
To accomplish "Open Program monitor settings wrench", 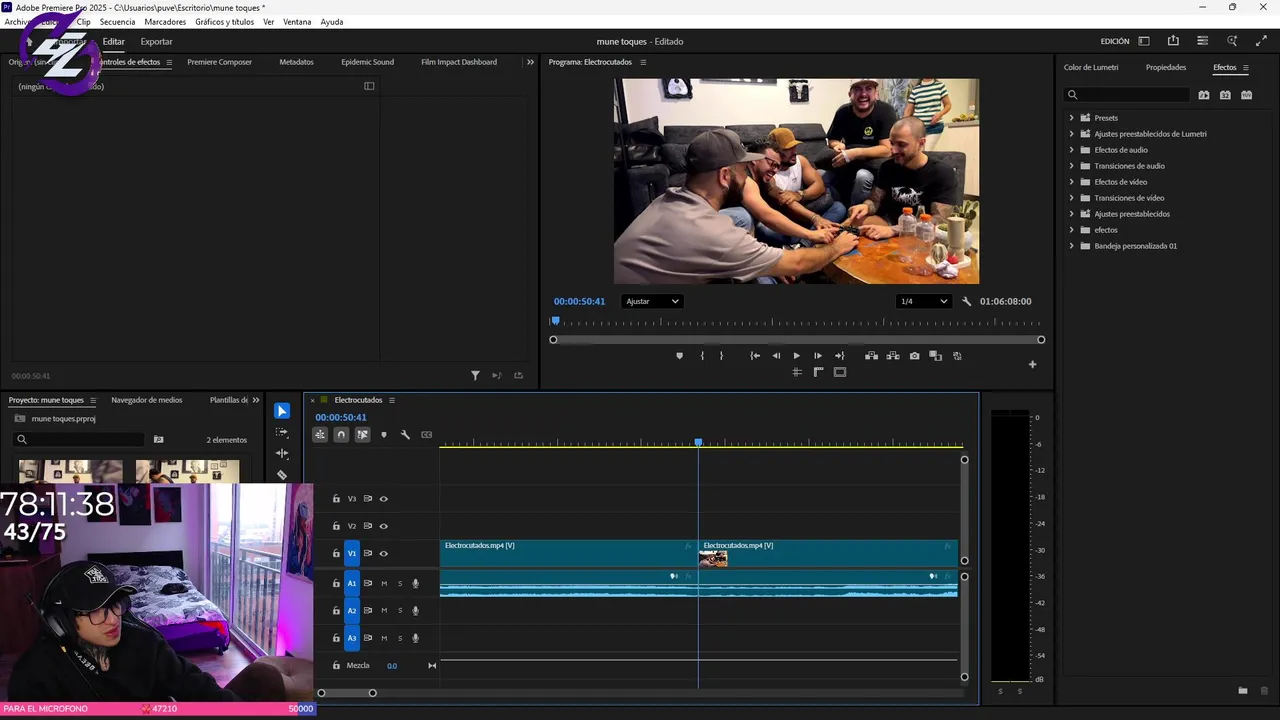I will [x=967, y=301].
